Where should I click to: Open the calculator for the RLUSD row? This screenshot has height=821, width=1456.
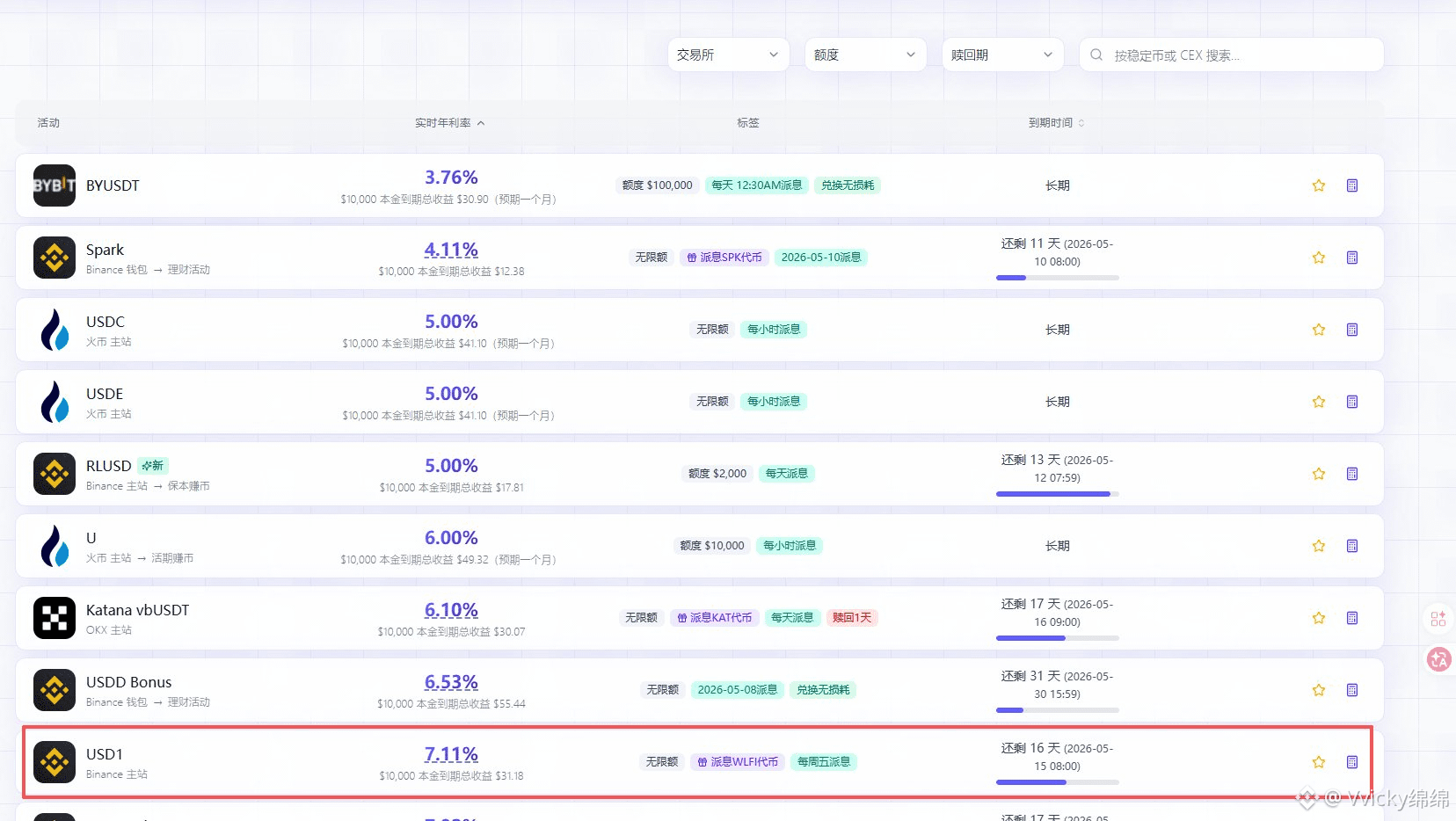pos(1352,474)
